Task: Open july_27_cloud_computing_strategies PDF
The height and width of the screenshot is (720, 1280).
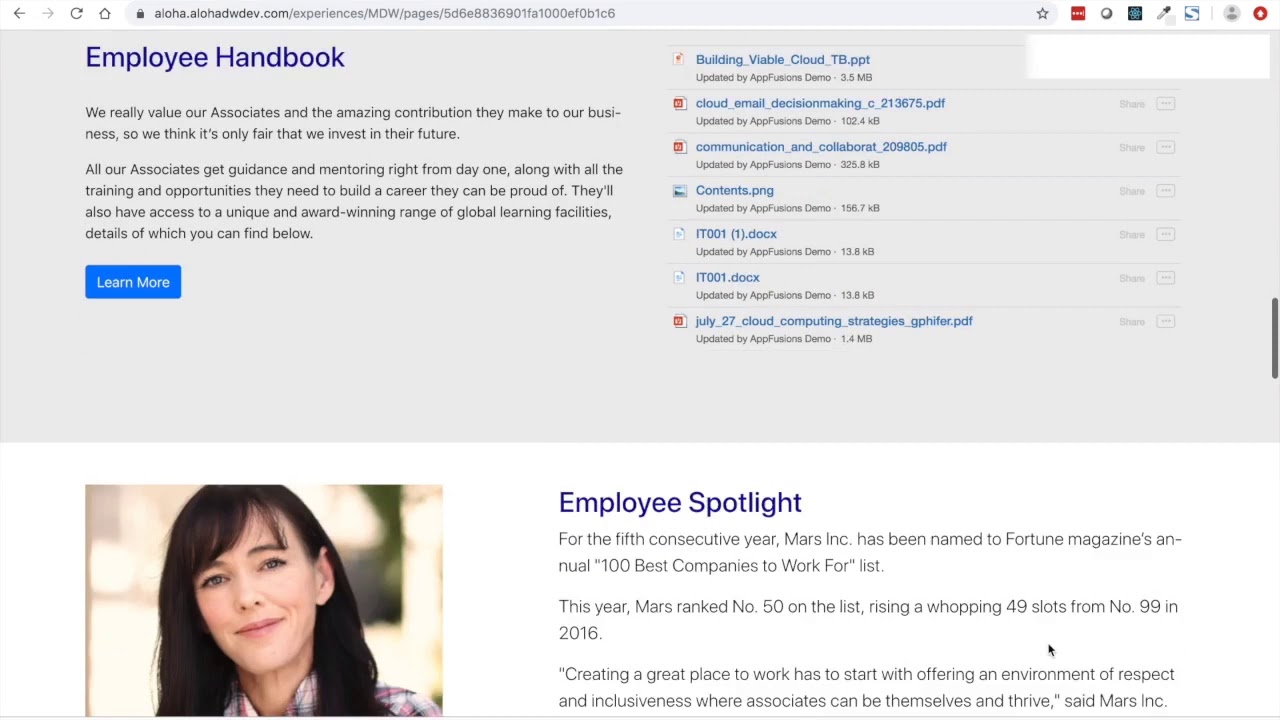Action: point(834,321)
